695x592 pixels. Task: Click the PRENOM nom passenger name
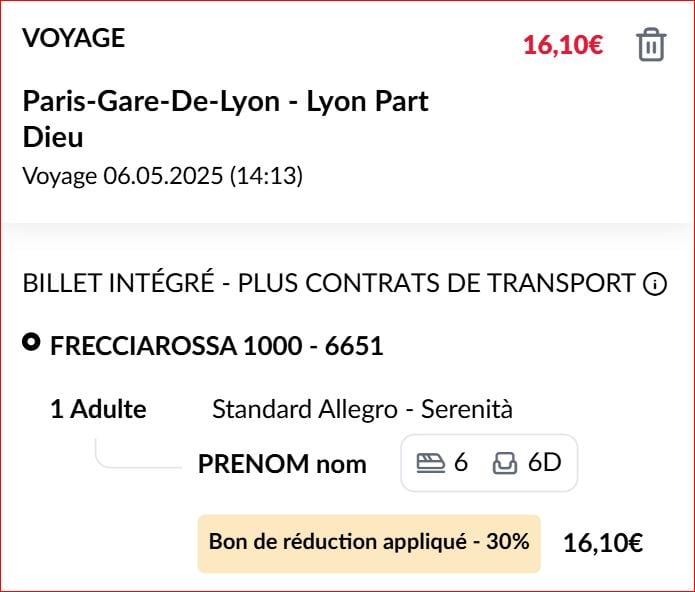point(282,464)
